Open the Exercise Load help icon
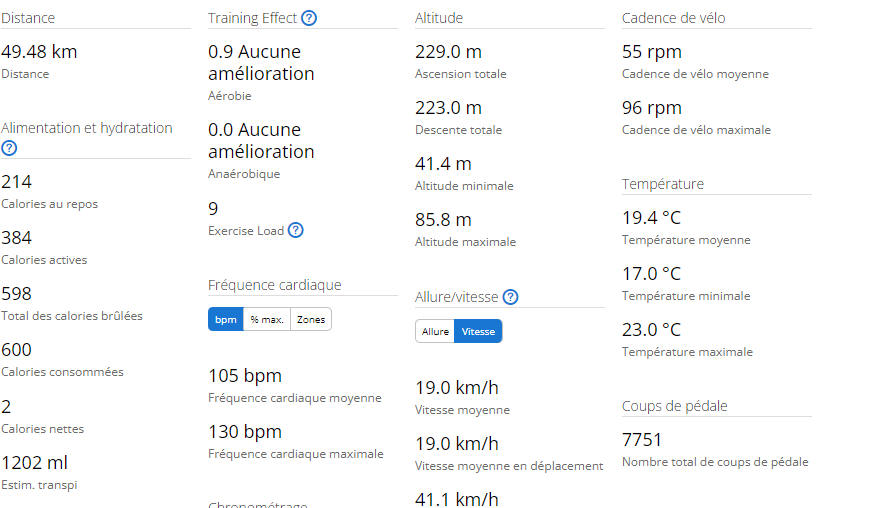 [295, 230]
